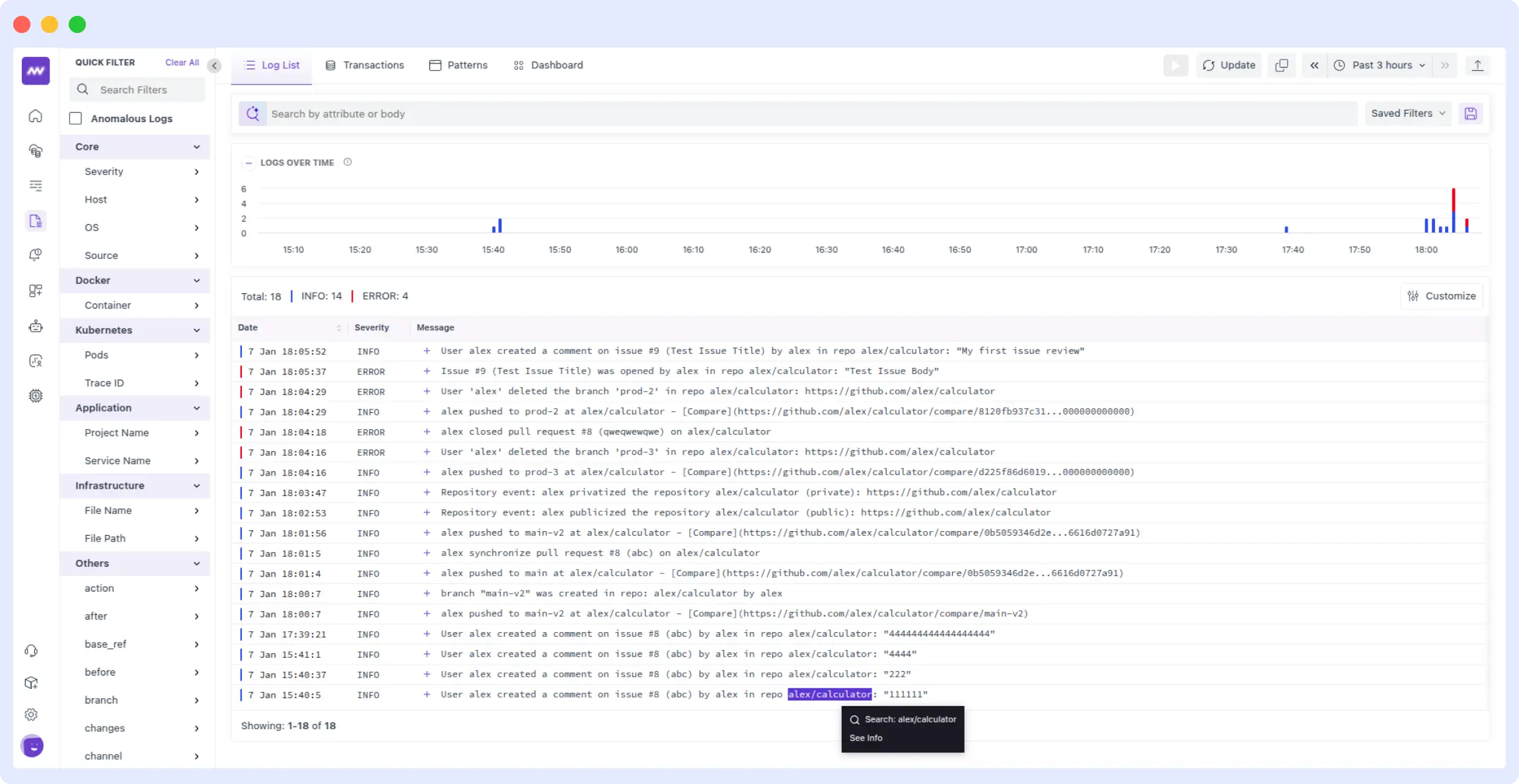Screen dimensions: 1519x784
Task: Open the Past 3 hours time range dropdown
Action: click(1378, 65)
